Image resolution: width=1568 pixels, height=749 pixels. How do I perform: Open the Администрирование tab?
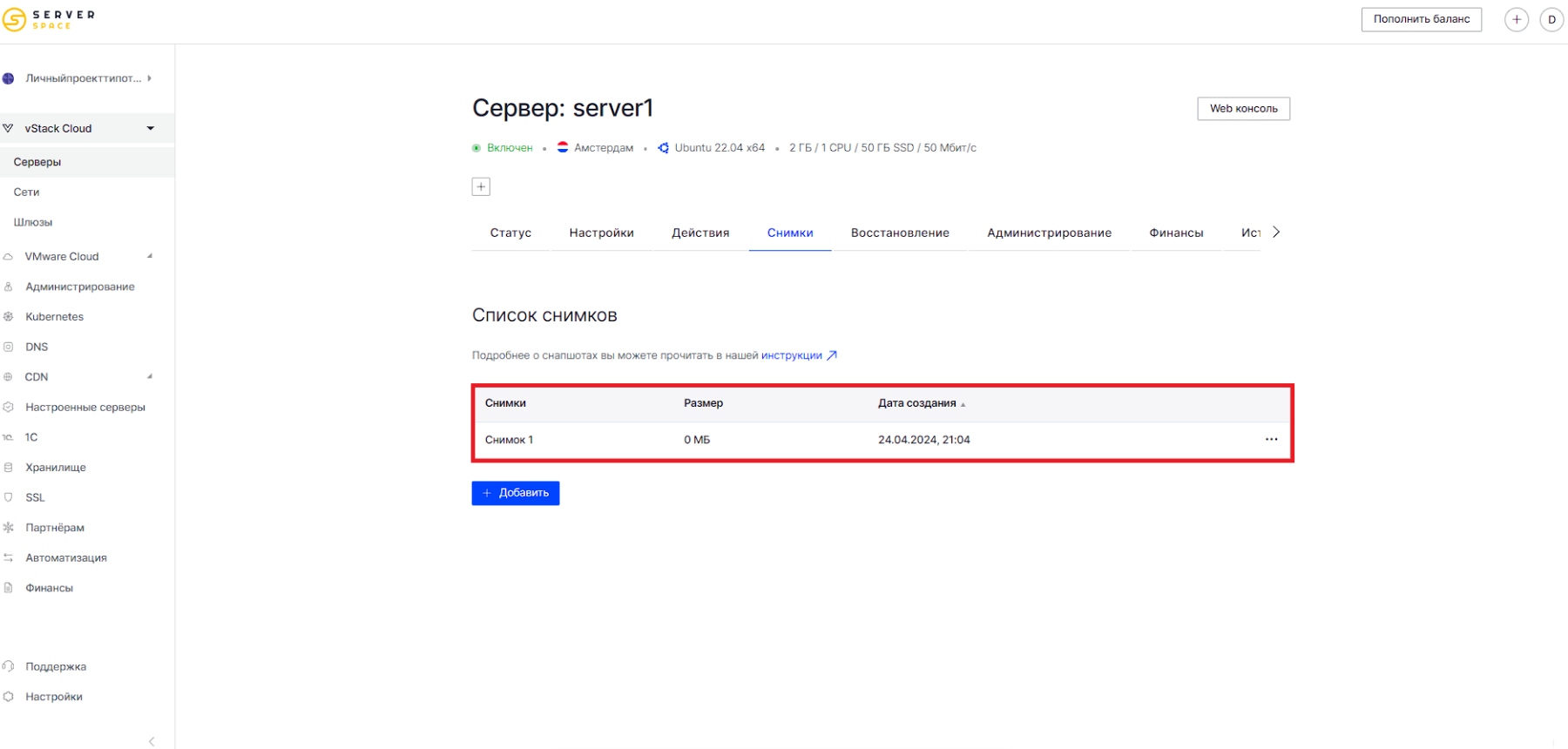(1049, 233)
